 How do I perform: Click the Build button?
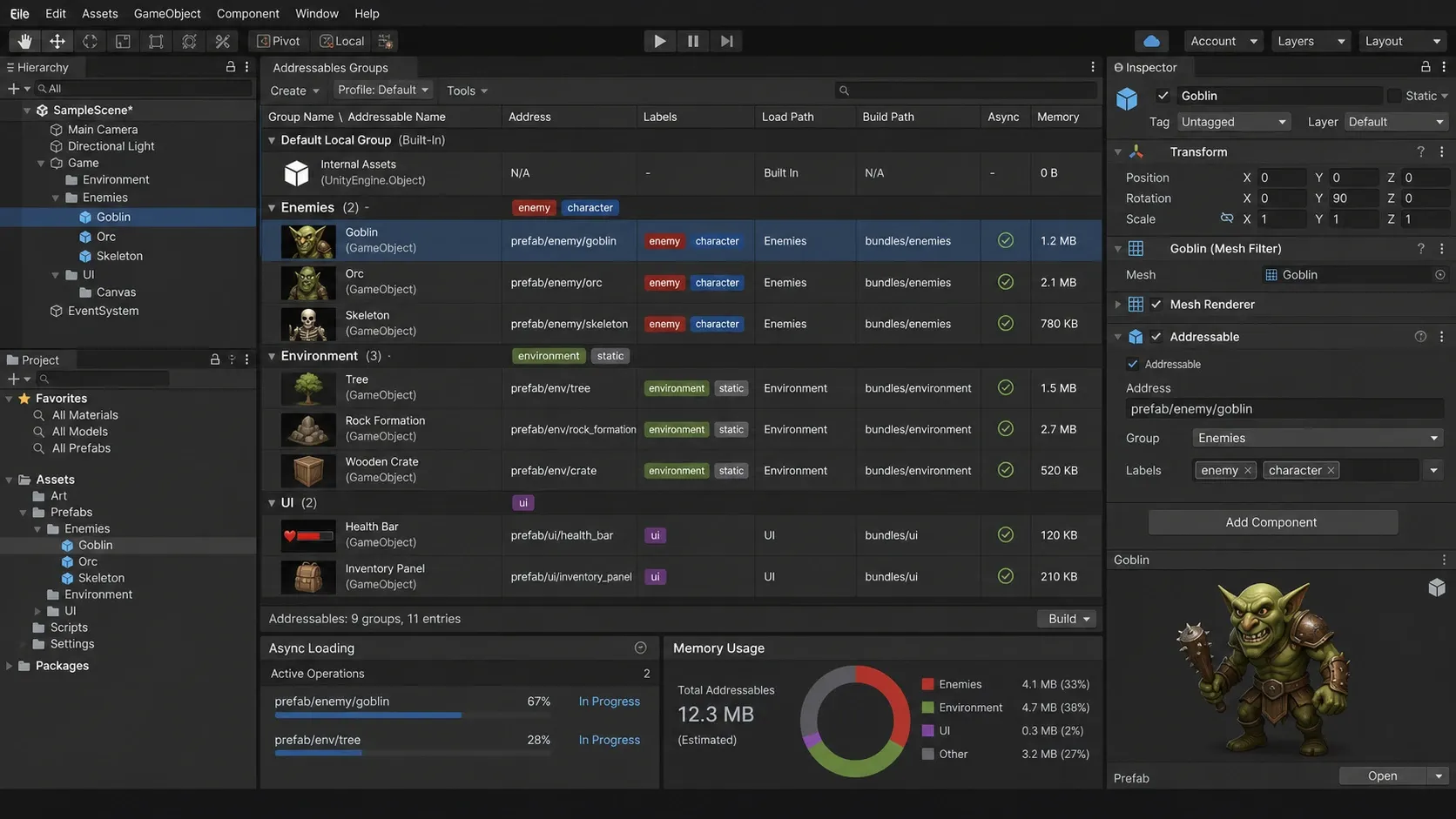tap(1067, 619)
